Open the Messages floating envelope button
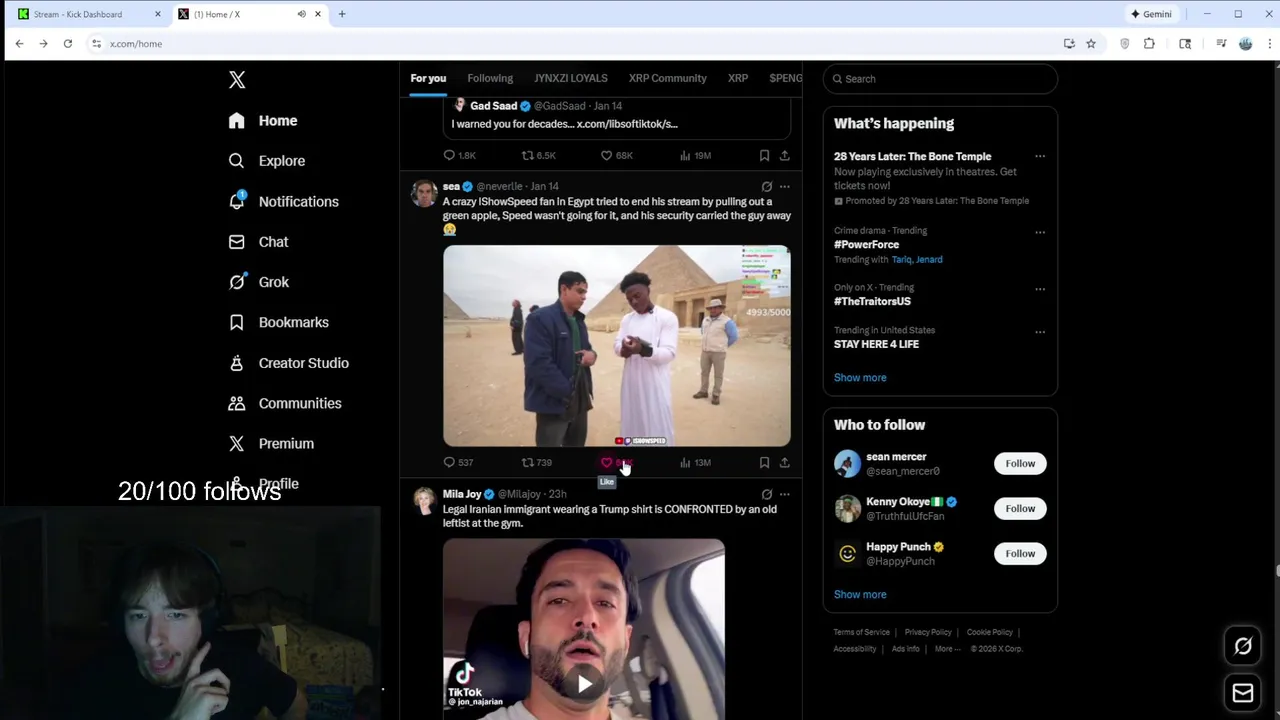The image size is (1280, 720). 1243,694
